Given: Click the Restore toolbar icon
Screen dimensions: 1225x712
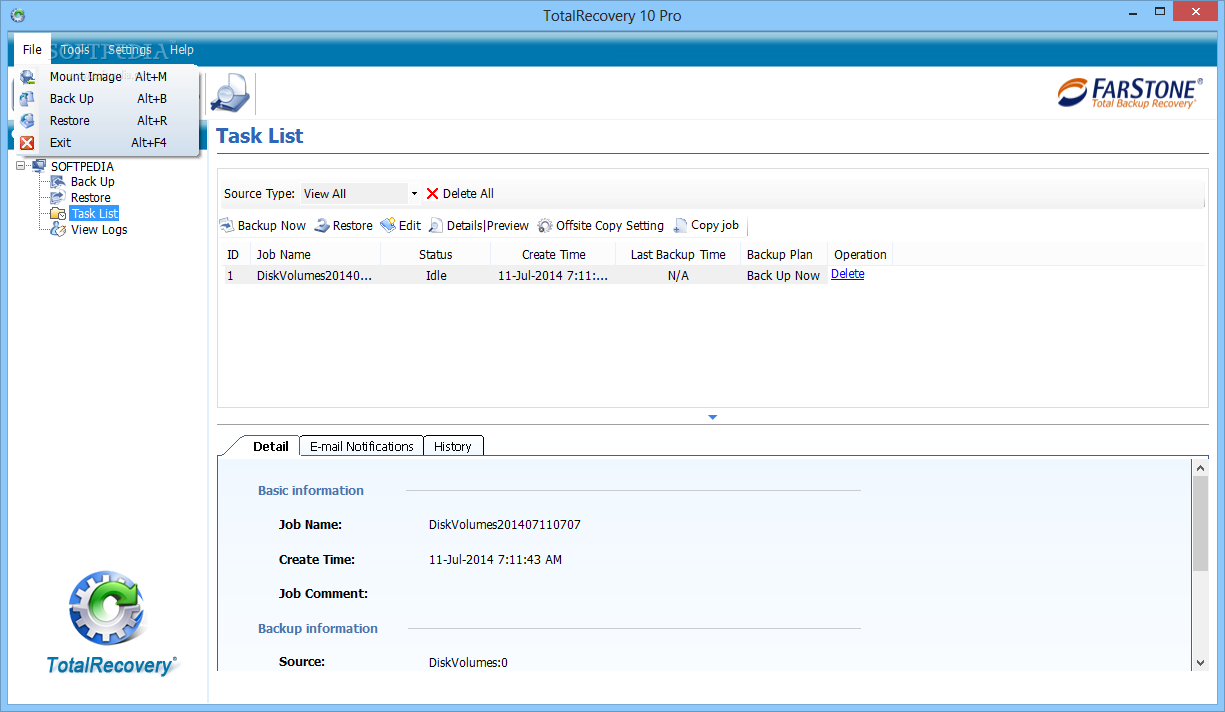Looking at the screenshot, I should 322,226.
